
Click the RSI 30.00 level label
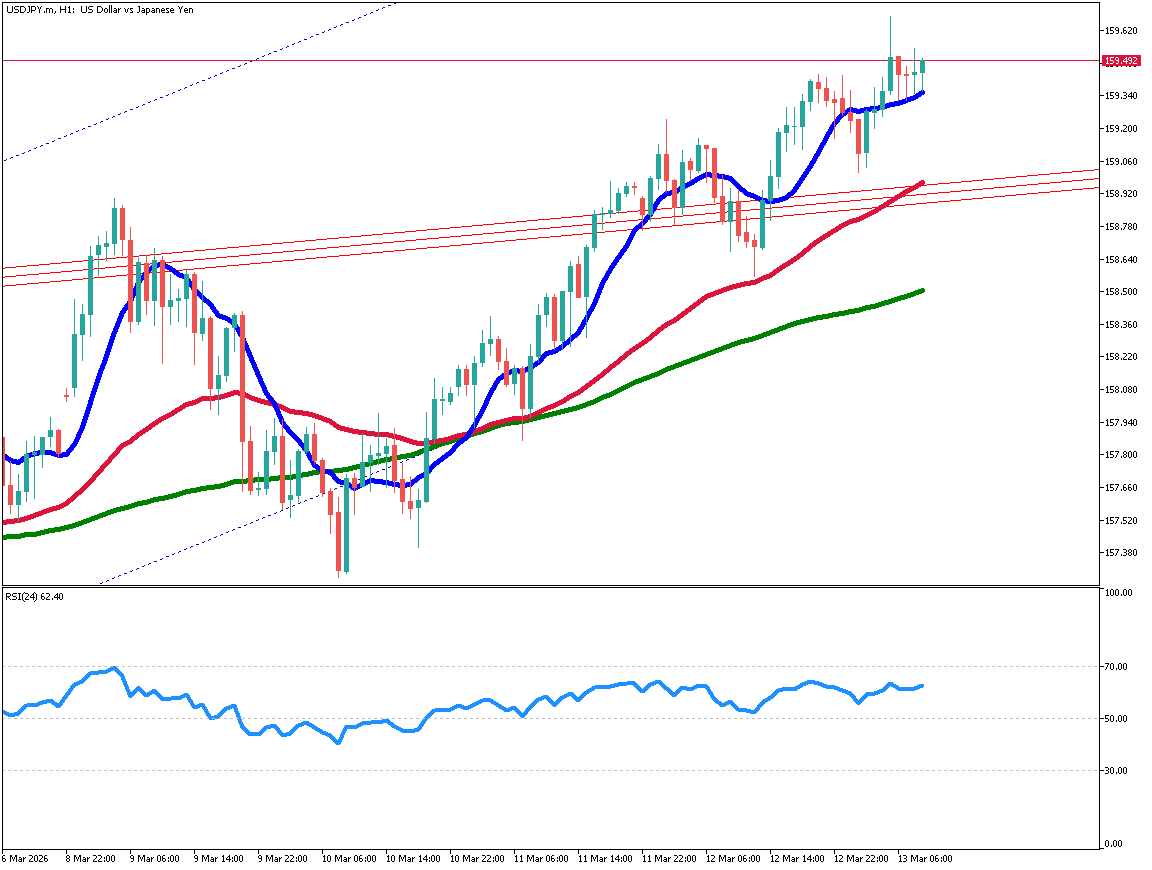[1117, 771]
